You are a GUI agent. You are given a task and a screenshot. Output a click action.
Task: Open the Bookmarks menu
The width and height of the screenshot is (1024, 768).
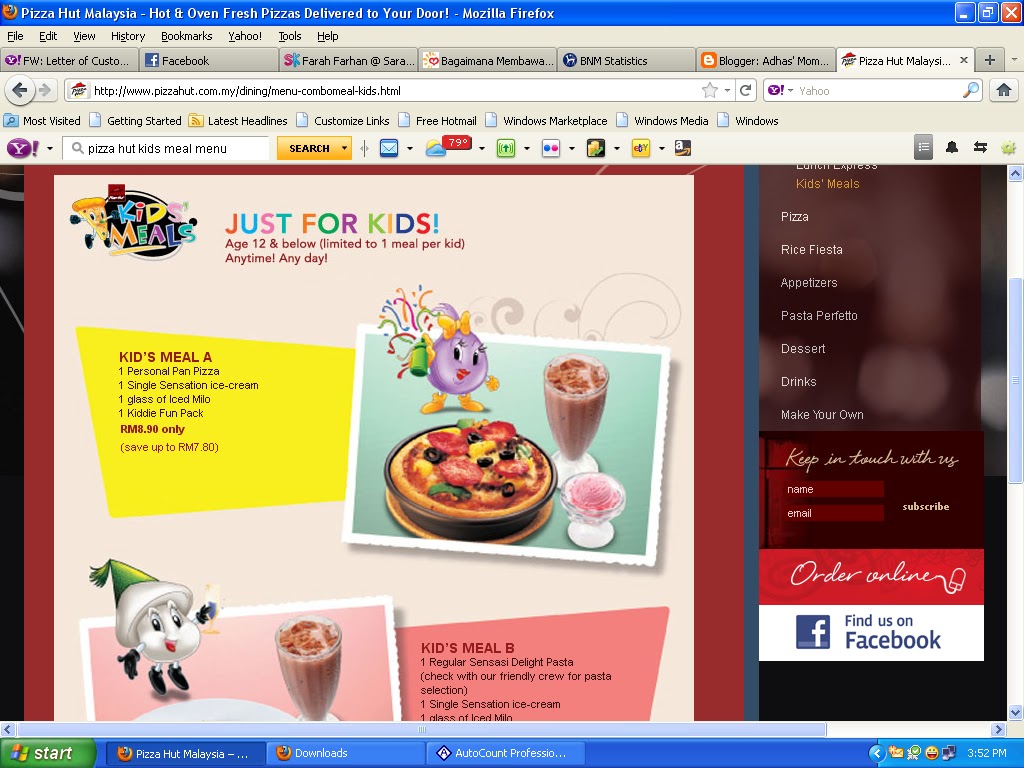pos(186,36)
